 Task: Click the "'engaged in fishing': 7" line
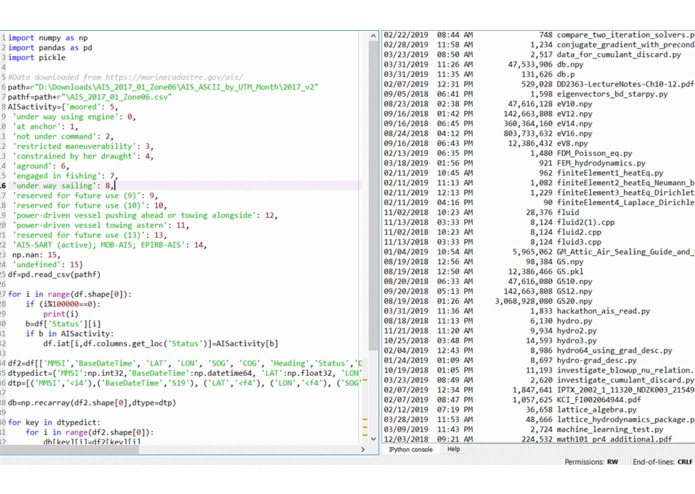click(65, 175)
